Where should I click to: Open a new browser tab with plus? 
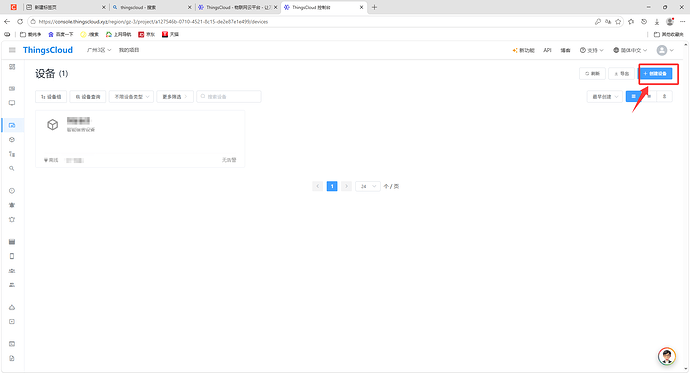tap(374, 7)
